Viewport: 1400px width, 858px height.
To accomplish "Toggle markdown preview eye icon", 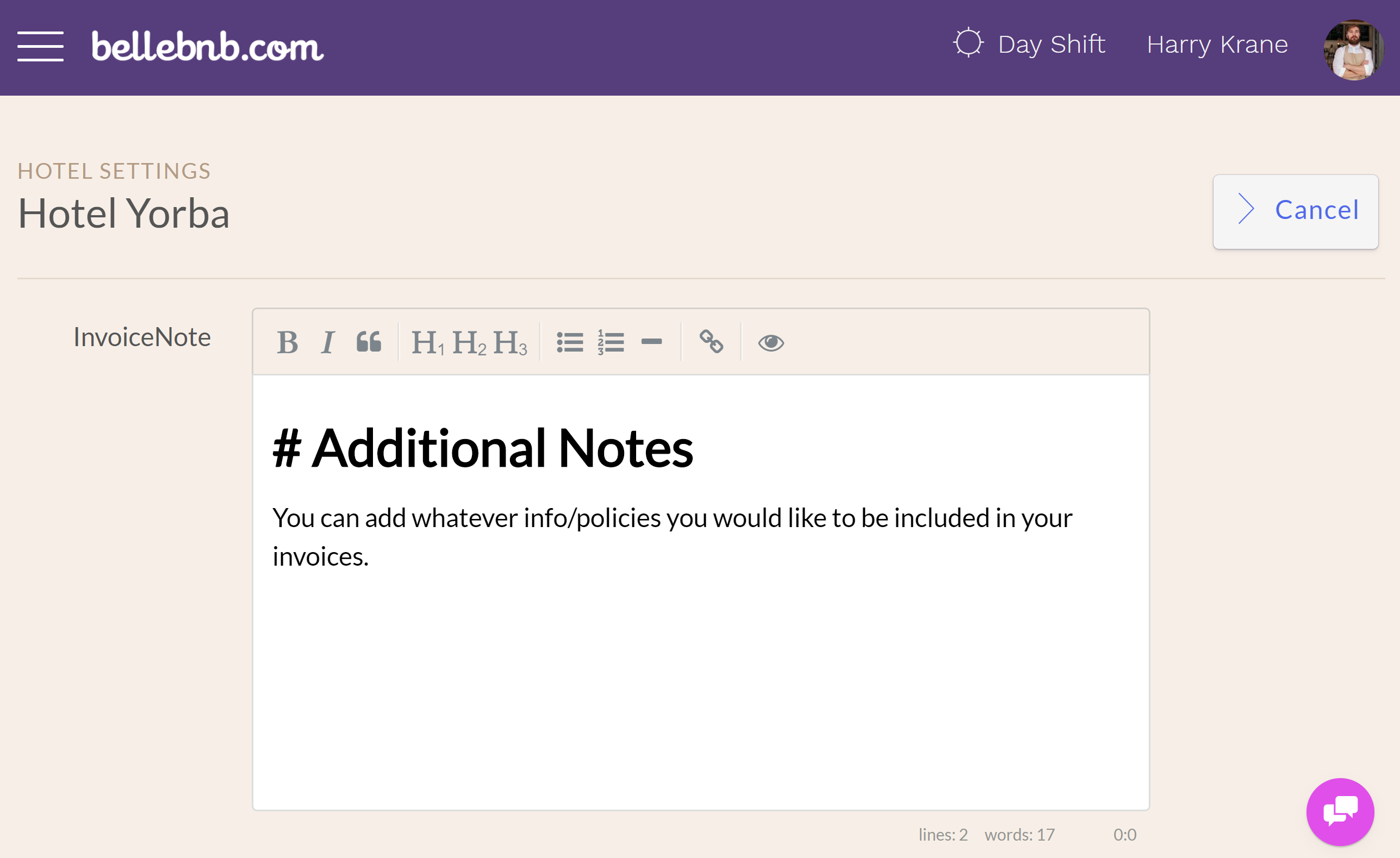I will 771,342.
